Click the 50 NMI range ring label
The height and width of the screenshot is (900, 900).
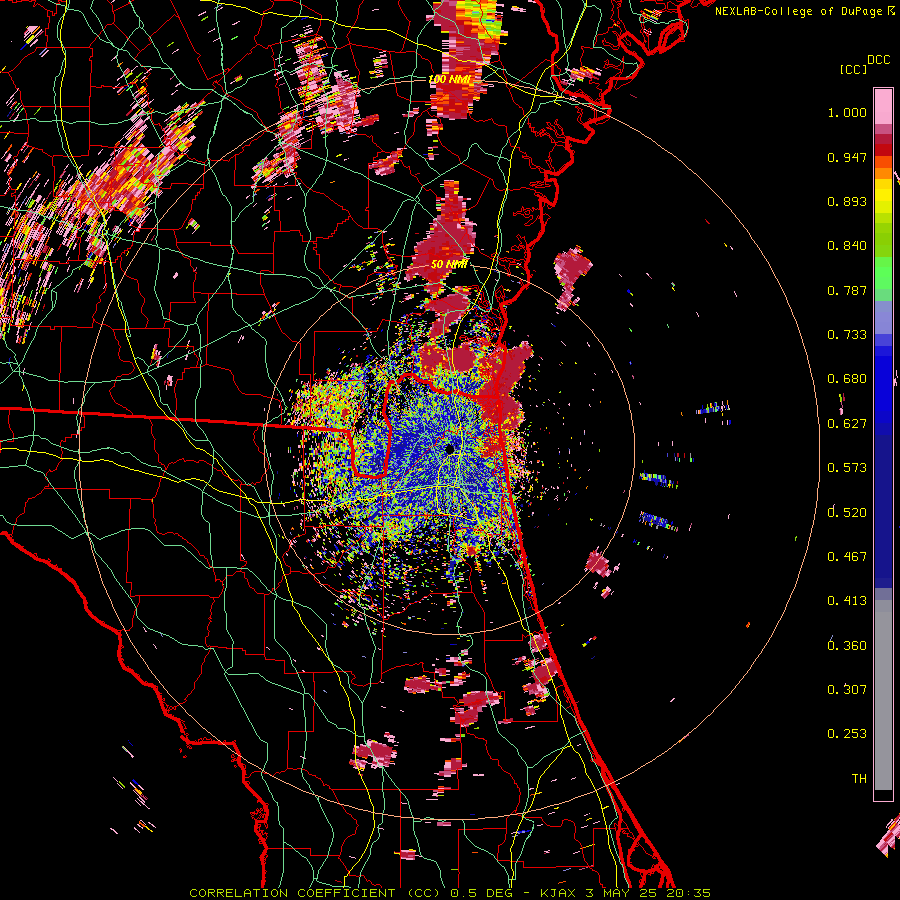point(449,265)
